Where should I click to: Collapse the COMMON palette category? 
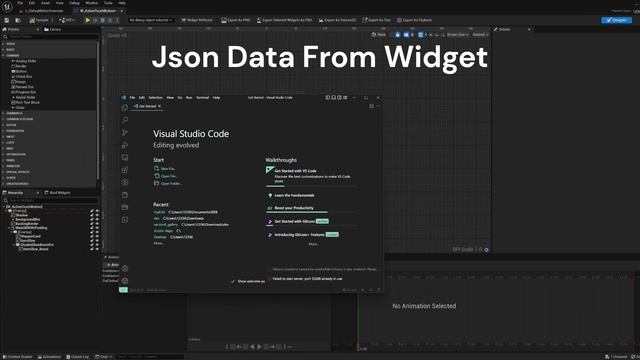(x=3, y=56)
